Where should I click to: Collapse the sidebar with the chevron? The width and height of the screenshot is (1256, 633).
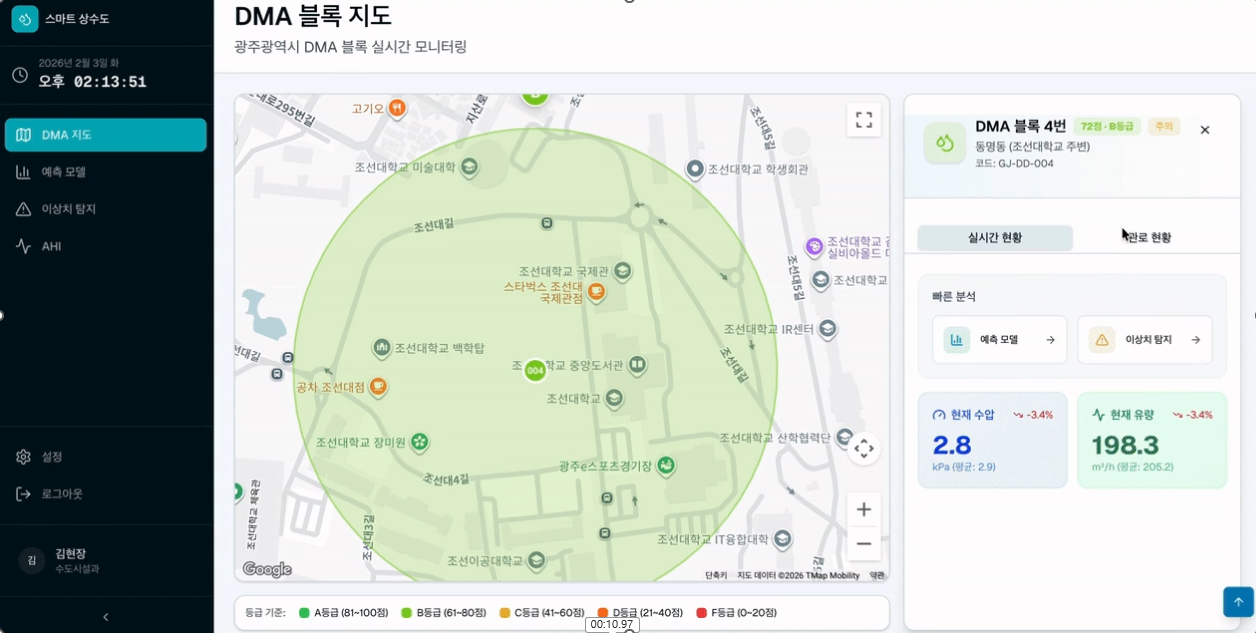tap(106, 617)
